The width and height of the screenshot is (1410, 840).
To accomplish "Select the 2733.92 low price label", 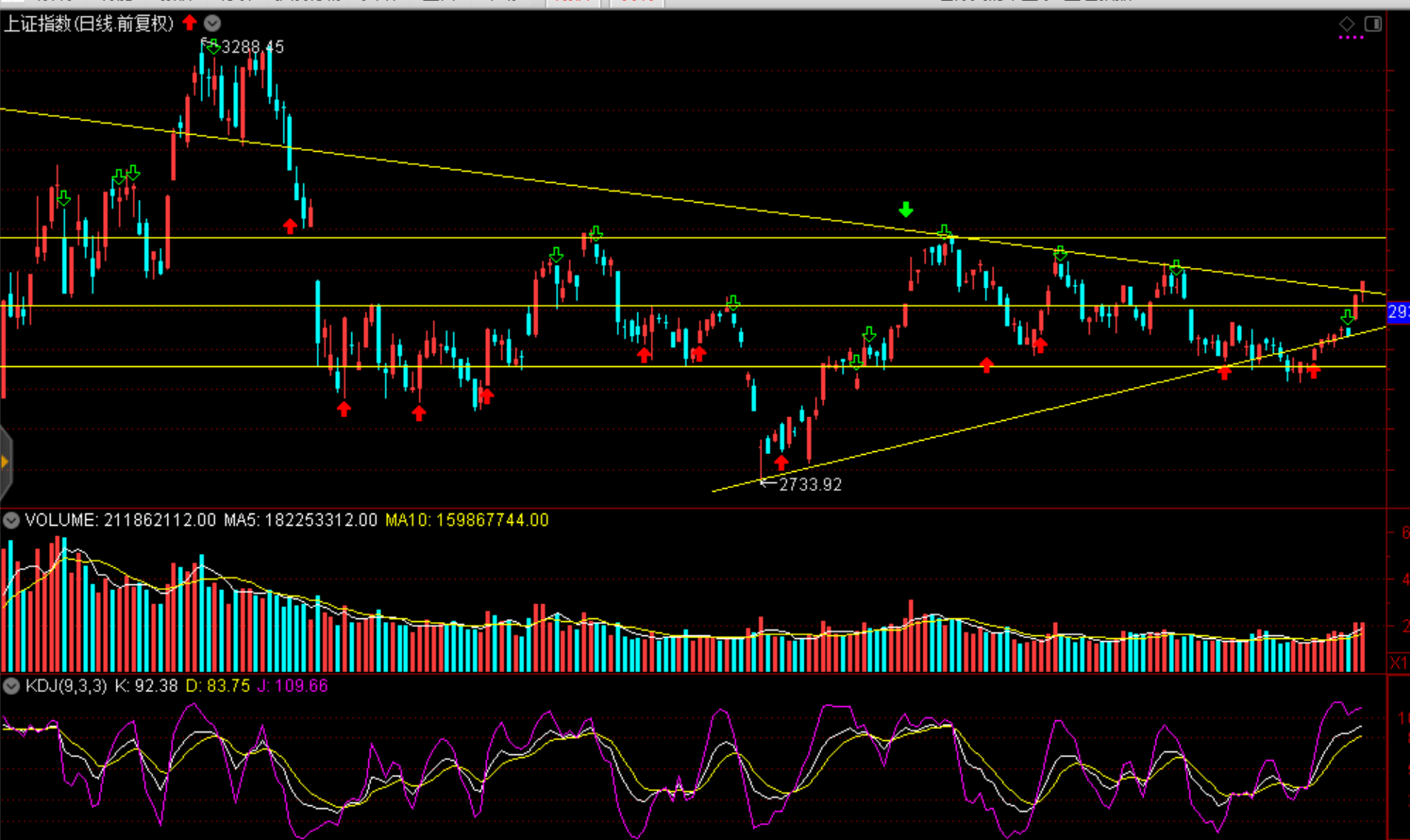I will (x=810, y=484).
